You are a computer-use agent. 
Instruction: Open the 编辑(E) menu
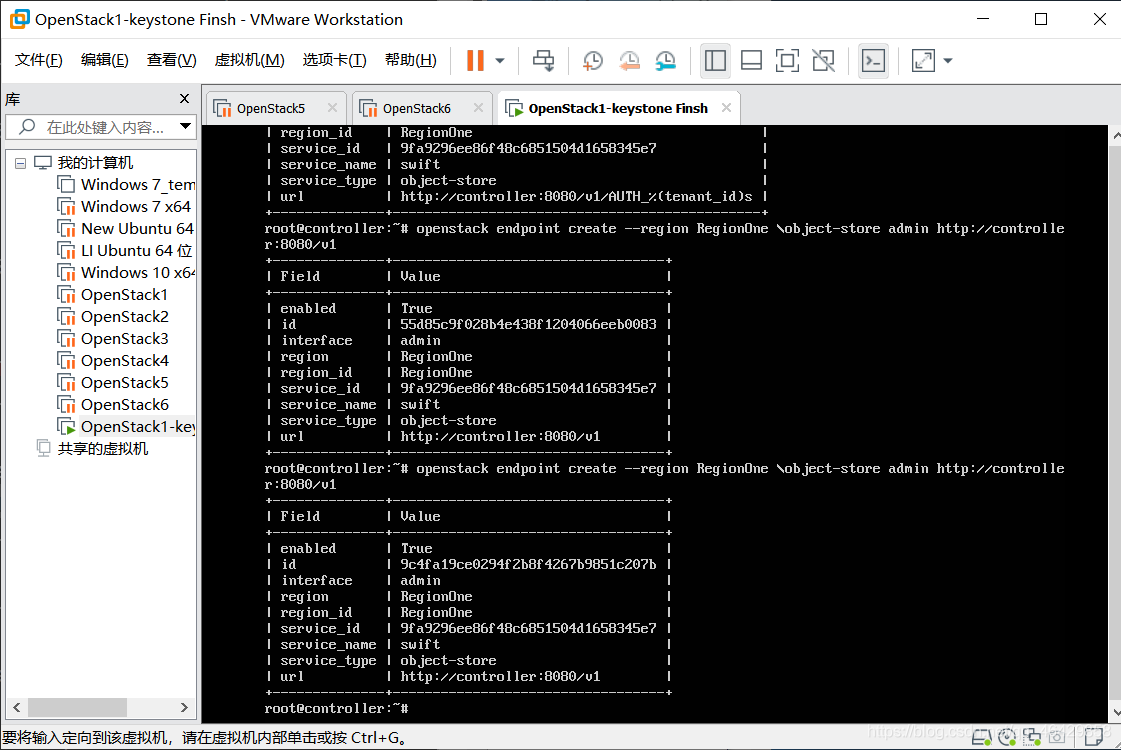click(104, 60)
